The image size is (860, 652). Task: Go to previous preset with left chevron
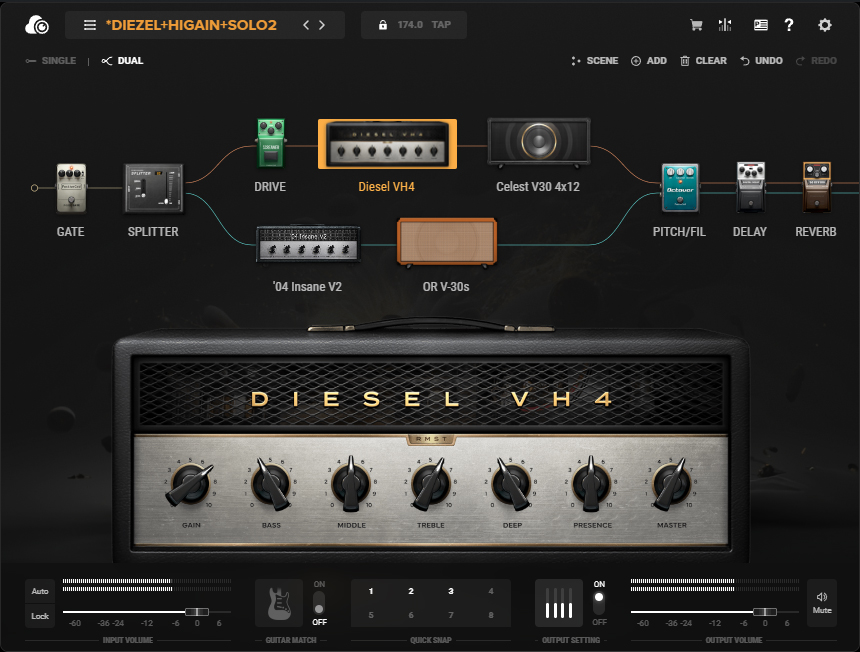pos(306,25)
